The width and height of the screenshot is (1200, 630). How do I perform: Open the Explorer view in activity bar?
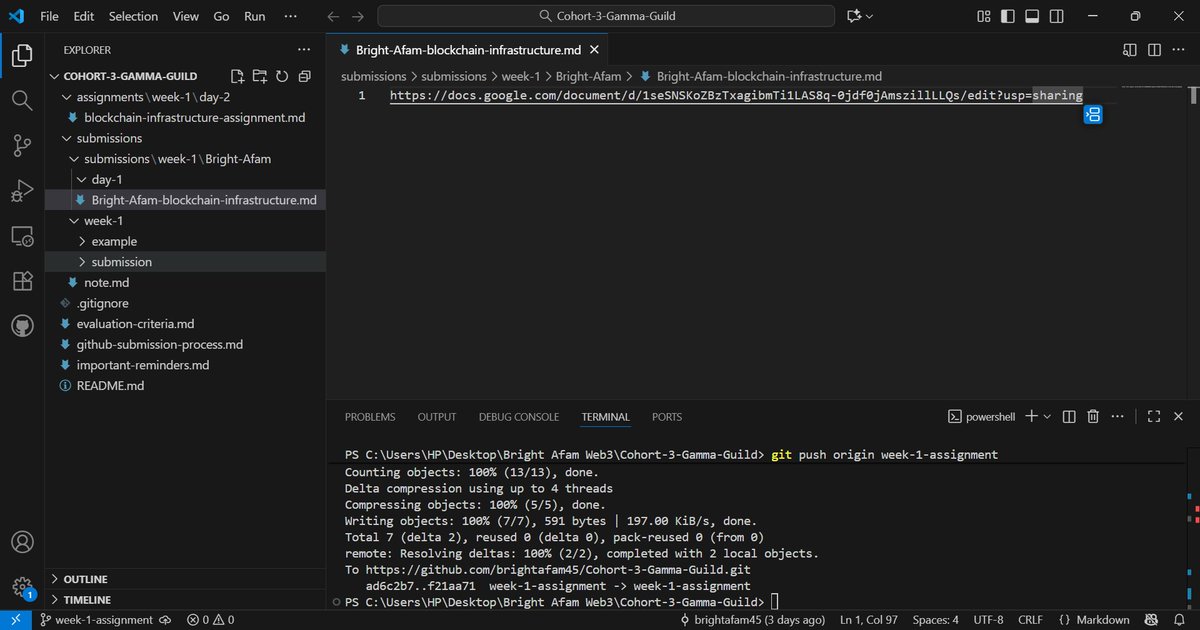tap(22, 56)
